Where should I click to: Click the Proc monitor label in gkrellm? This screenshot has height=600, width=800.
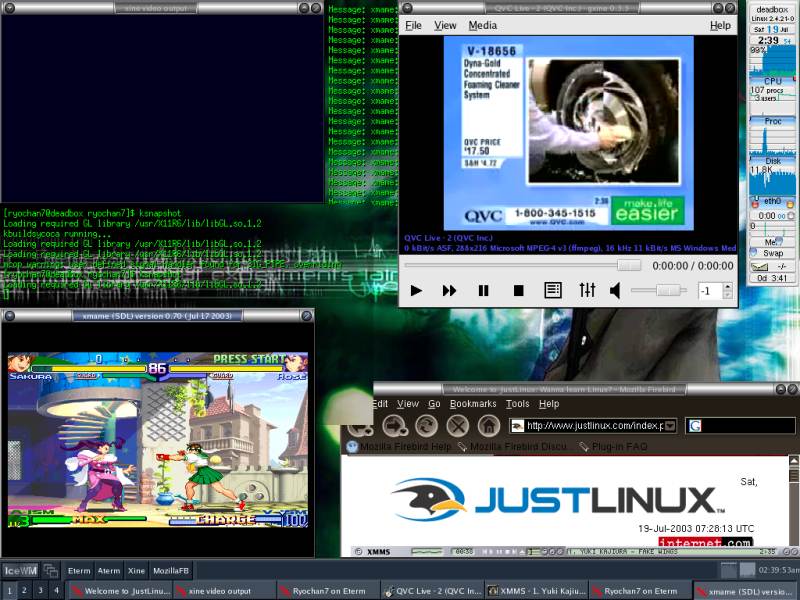772,121
